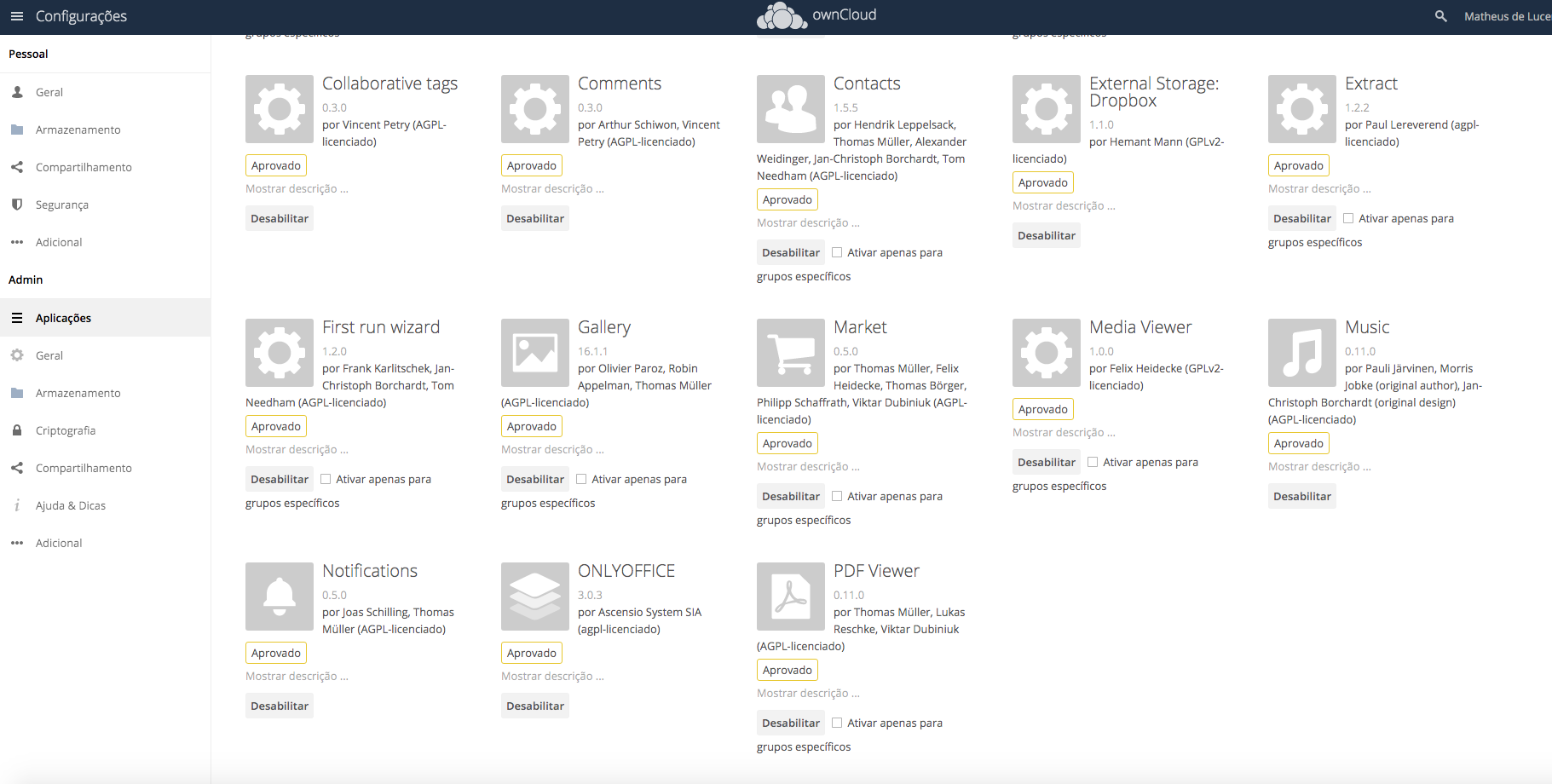This screenshot has width=1552, height=784.
Task: Click the Extract app gear icon
Action: click(1302, 109)
